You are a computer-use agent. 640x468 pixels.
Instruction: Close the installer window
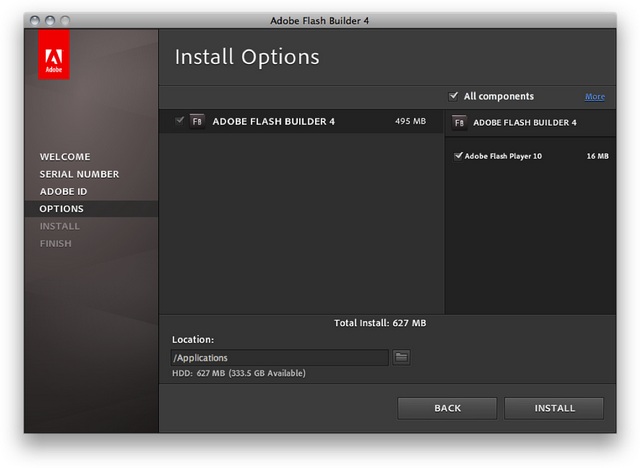[x=35, y=20]
